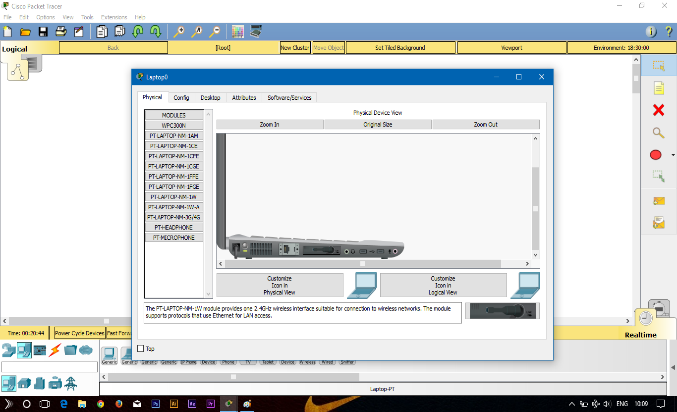Click the Power Cycle Devices button

(x=79, y=333)
